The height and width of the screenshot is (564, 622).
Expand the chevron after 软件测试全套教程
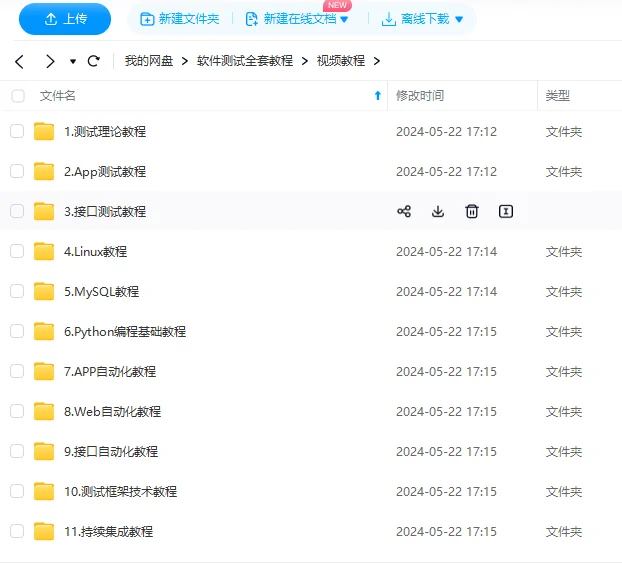click(x=305, y=61)
